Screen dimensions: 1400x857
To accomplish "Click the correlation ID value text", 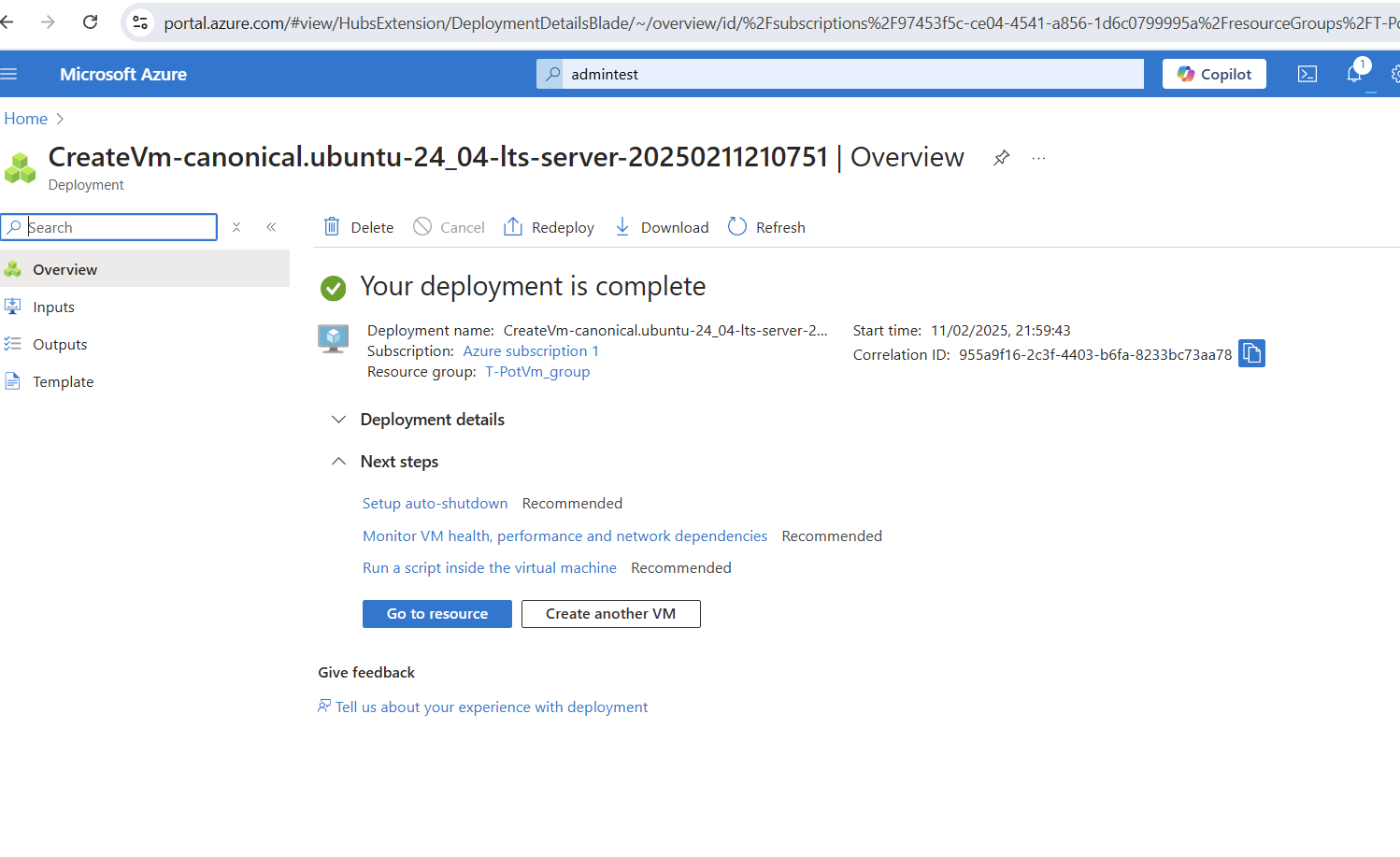I will click(x=1095, y=355).
